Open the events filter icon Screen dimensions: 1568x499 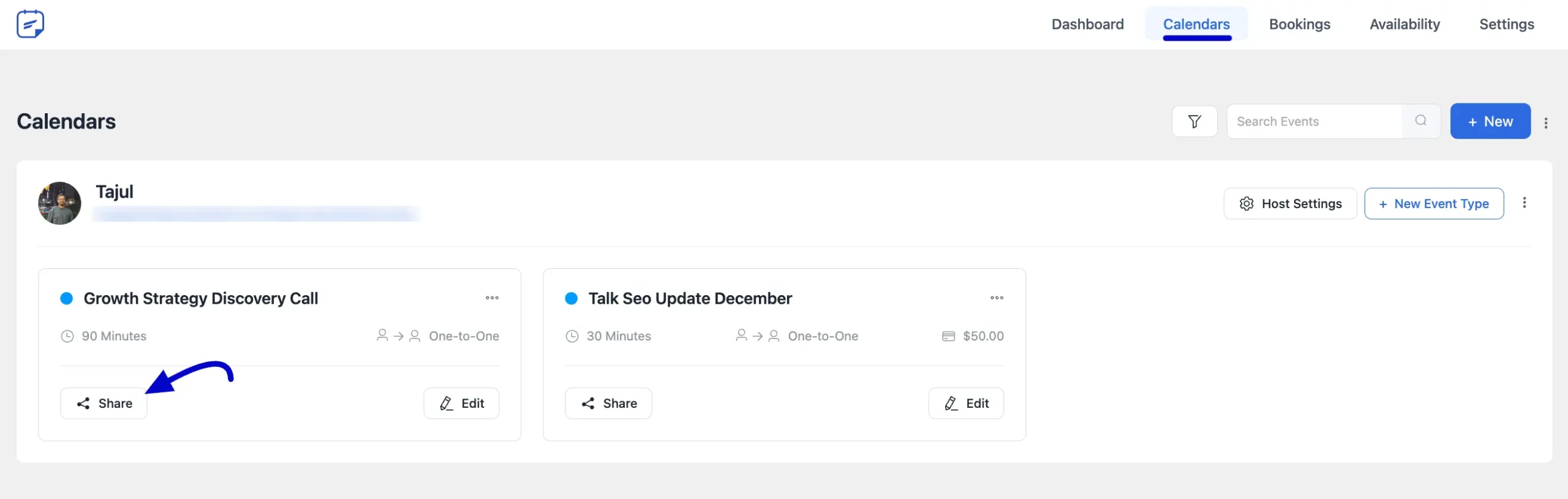[1194, 121]
